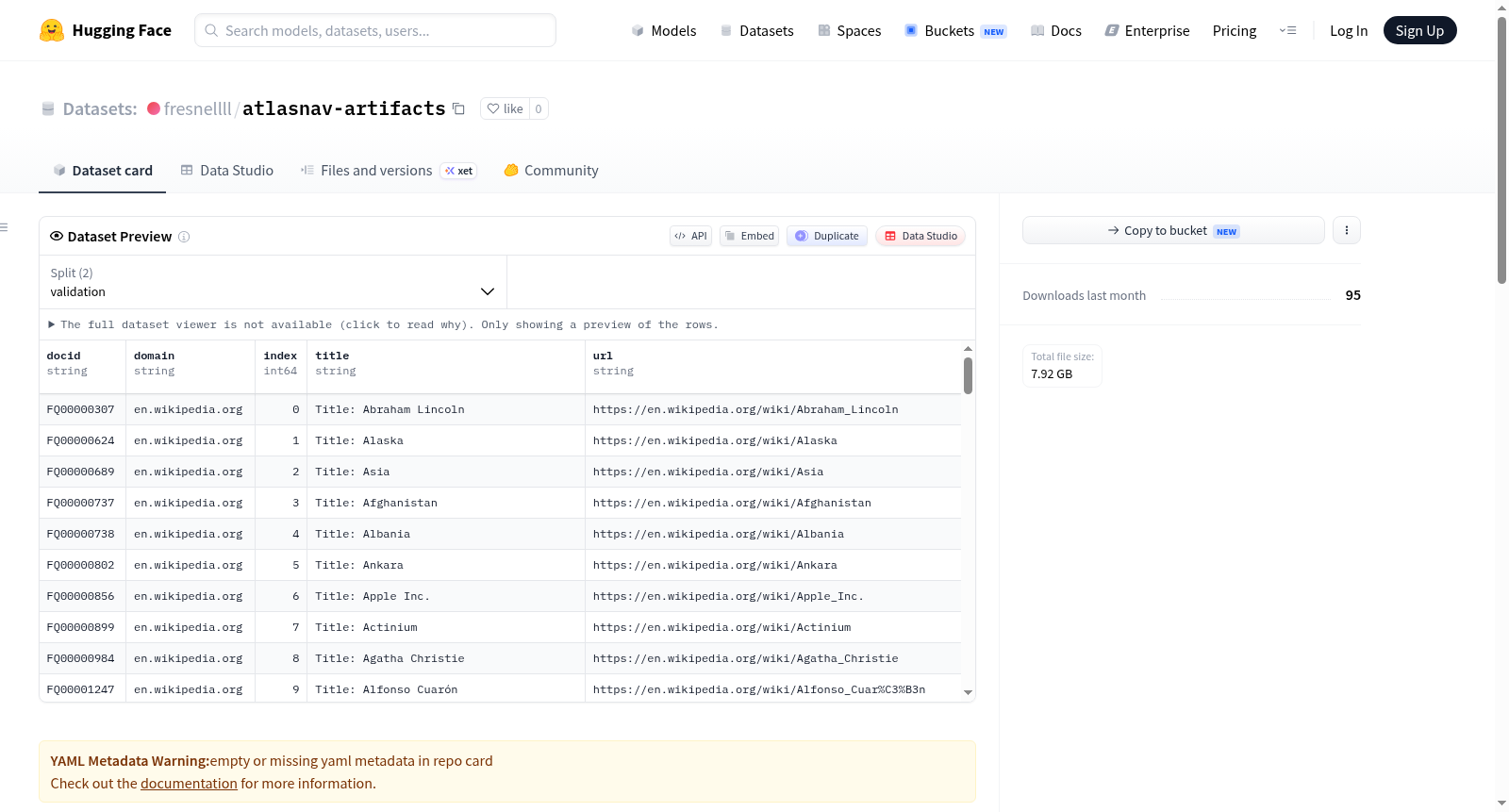Click the dataset table scroll-down arrow
The height and width of the screenshot is (812, 1509).
coord(968,692)
